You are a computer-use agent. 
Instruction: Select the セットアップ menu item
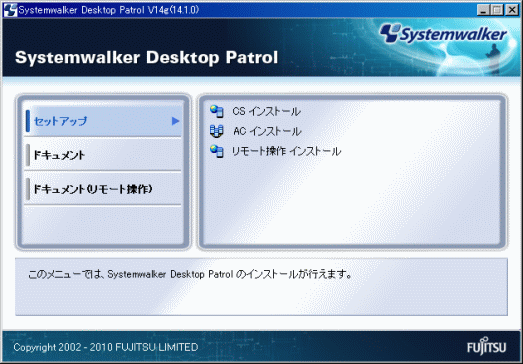click(x=104, y=121)
